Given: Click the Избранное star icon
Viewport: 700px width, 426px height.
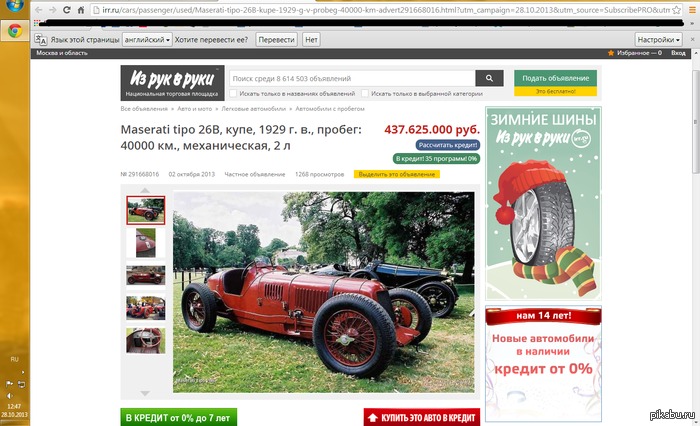Looking at the screenshot, I should pos(611,51).
